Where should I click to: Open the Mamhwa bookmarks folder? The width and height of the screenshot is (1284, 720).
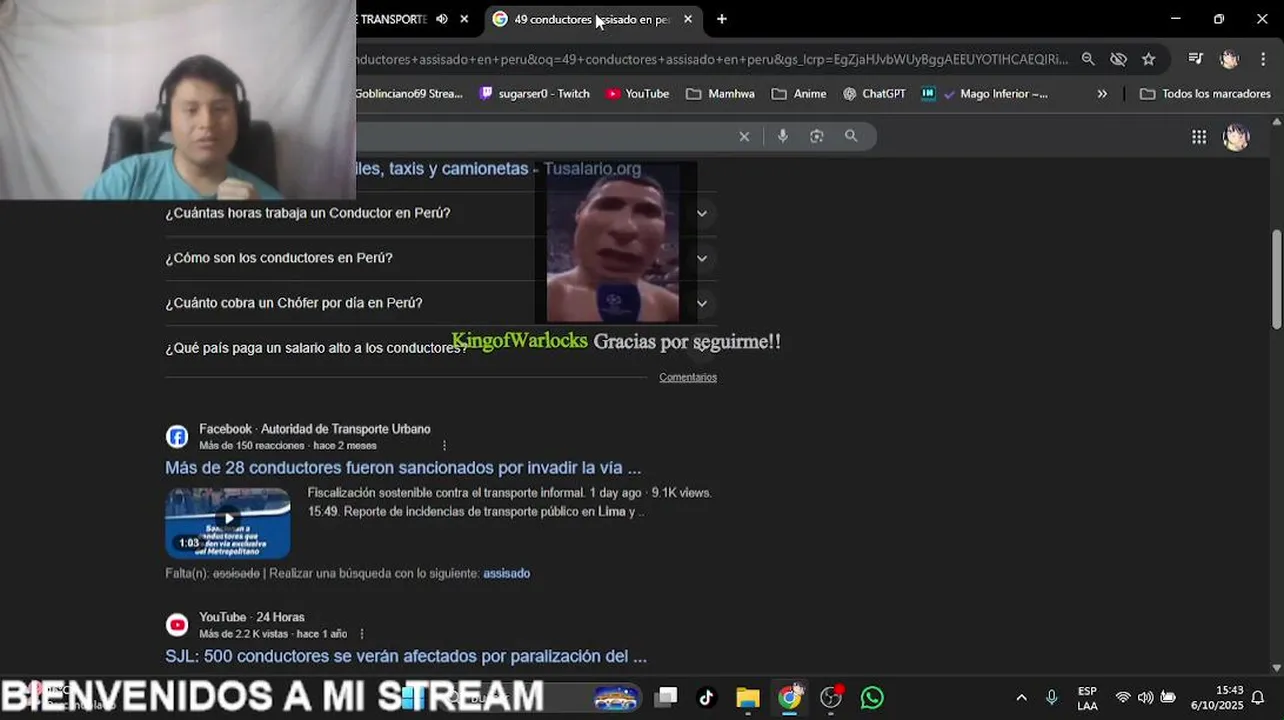pos(720,94)
